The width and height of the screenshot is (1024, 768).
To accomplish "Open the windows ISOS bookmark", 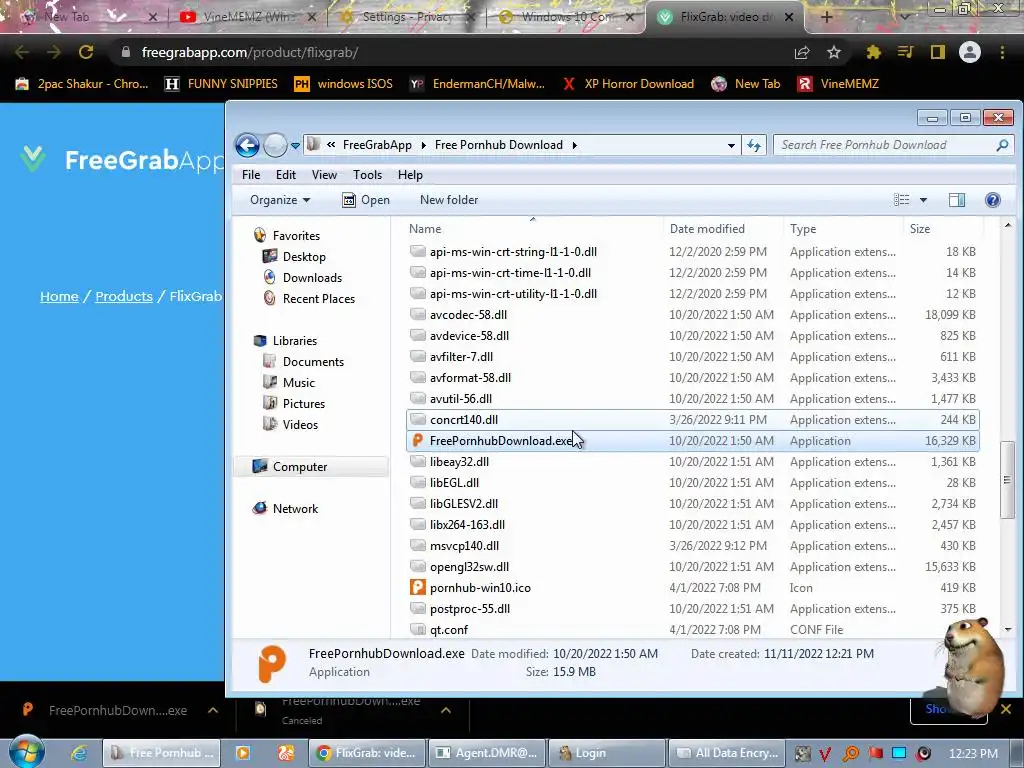I will (344, 84).
